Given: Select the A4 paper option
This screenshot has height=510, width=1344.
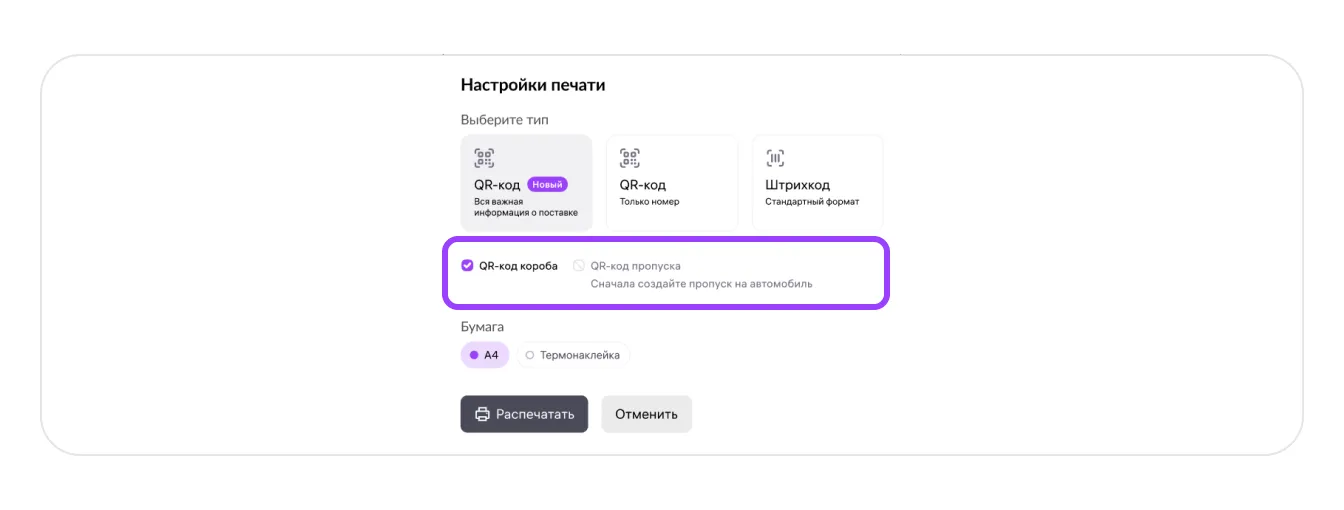Looking at the screenshot, I should (x=485, y=355).
